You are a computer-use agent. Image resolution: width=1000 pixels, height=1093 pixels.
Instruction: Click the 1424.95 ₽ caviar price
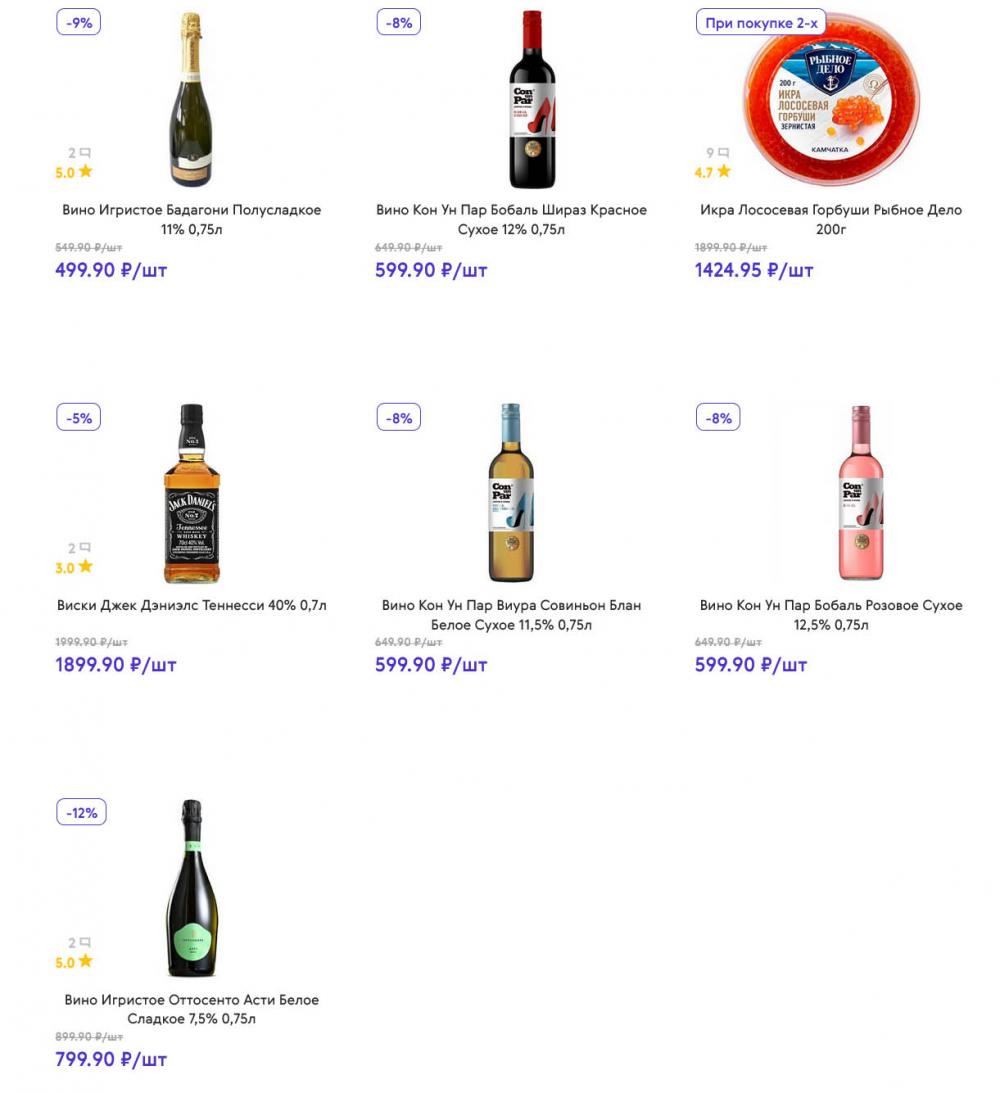click(x=754, y=270)
